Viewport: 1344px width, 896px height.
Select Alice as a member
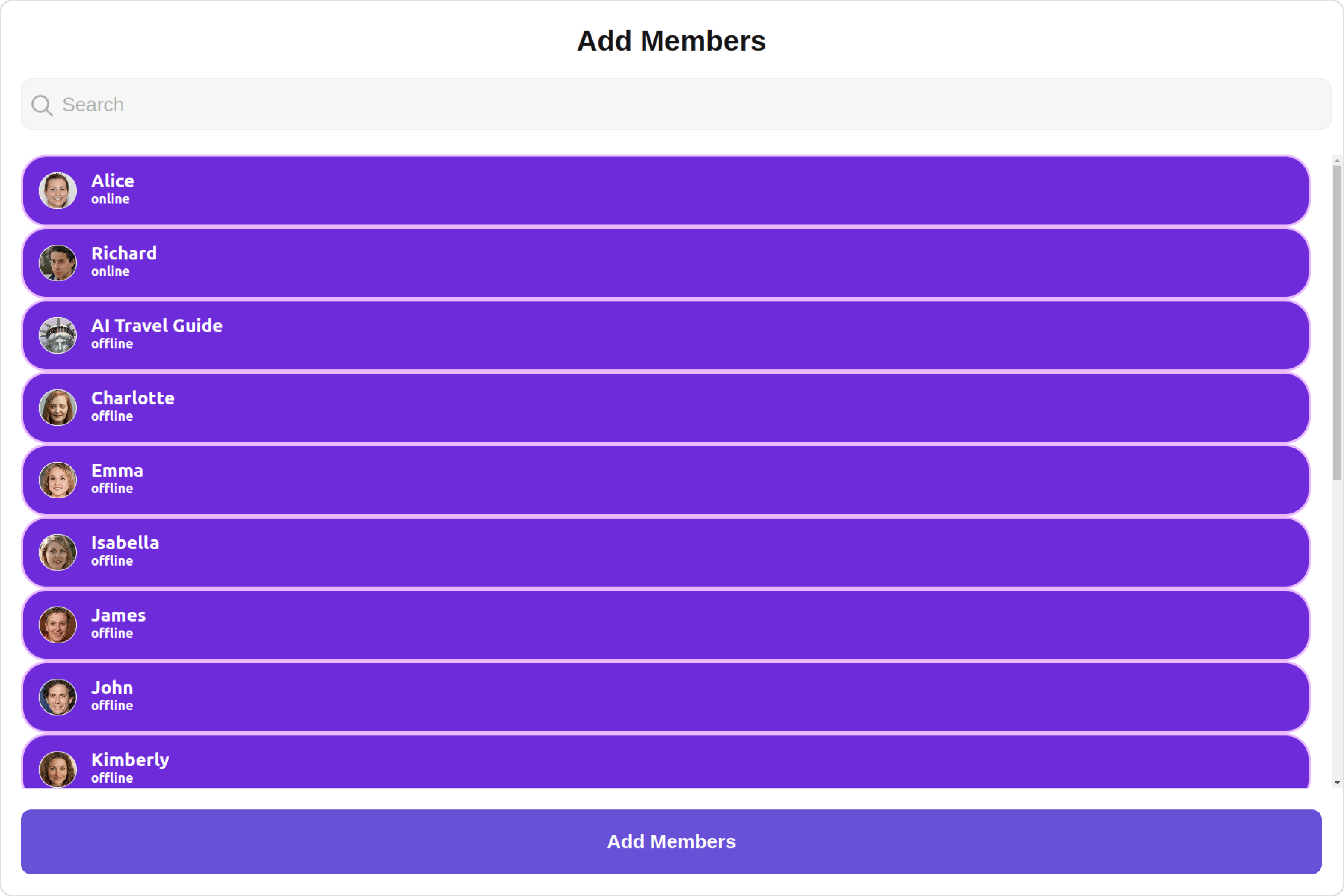(666, 190)
